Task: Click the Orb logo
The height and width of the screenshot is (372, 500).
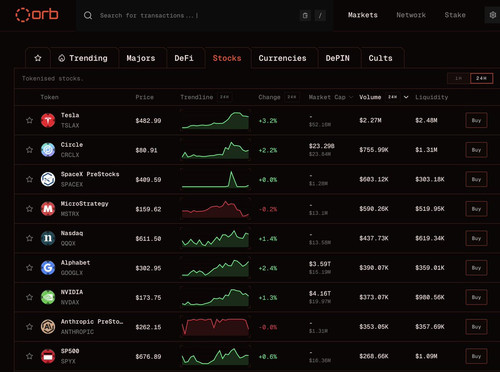Action: [37, 15]
